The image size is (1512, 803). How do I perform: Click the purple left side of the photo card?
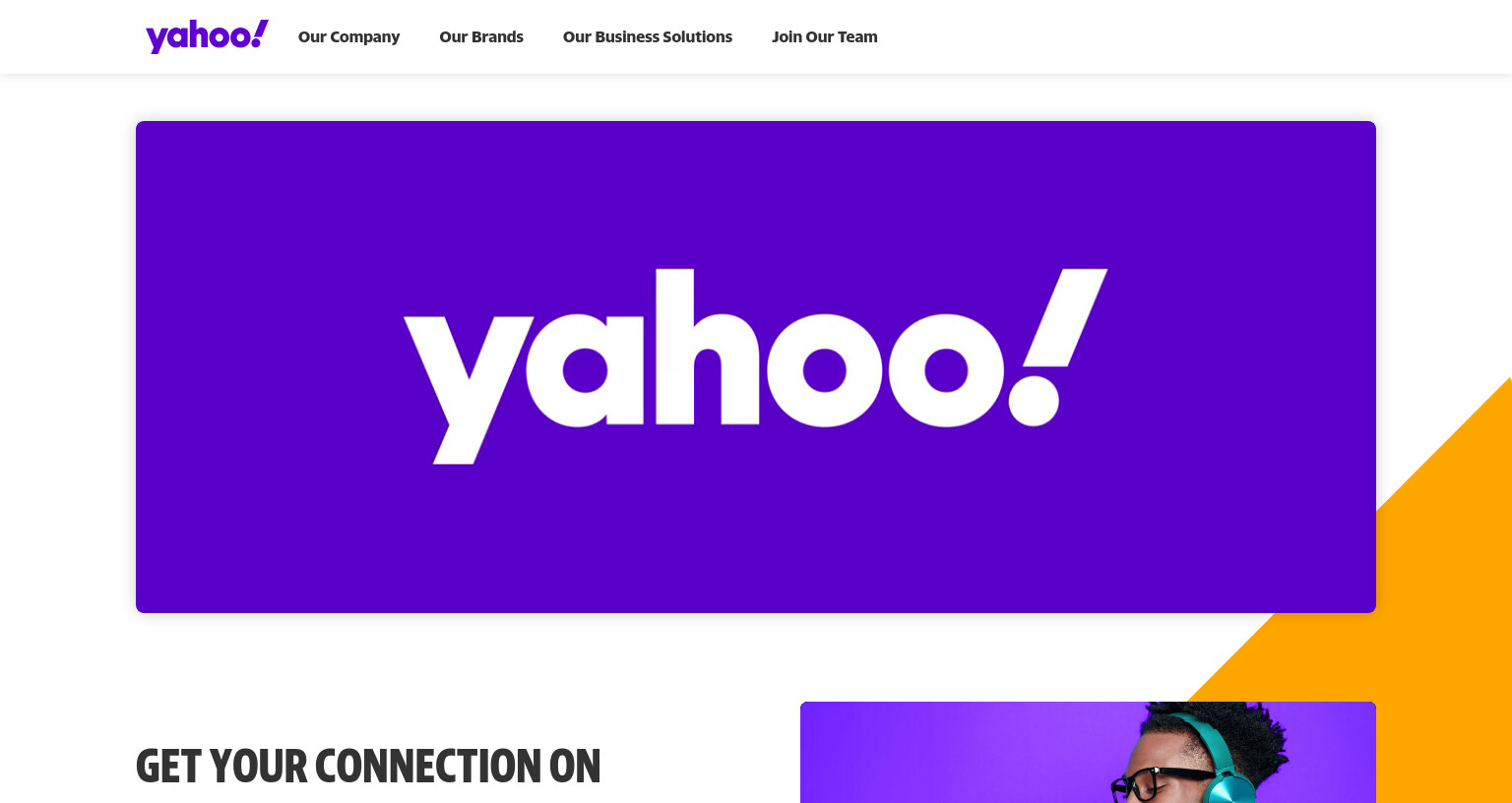pos(935,753)
